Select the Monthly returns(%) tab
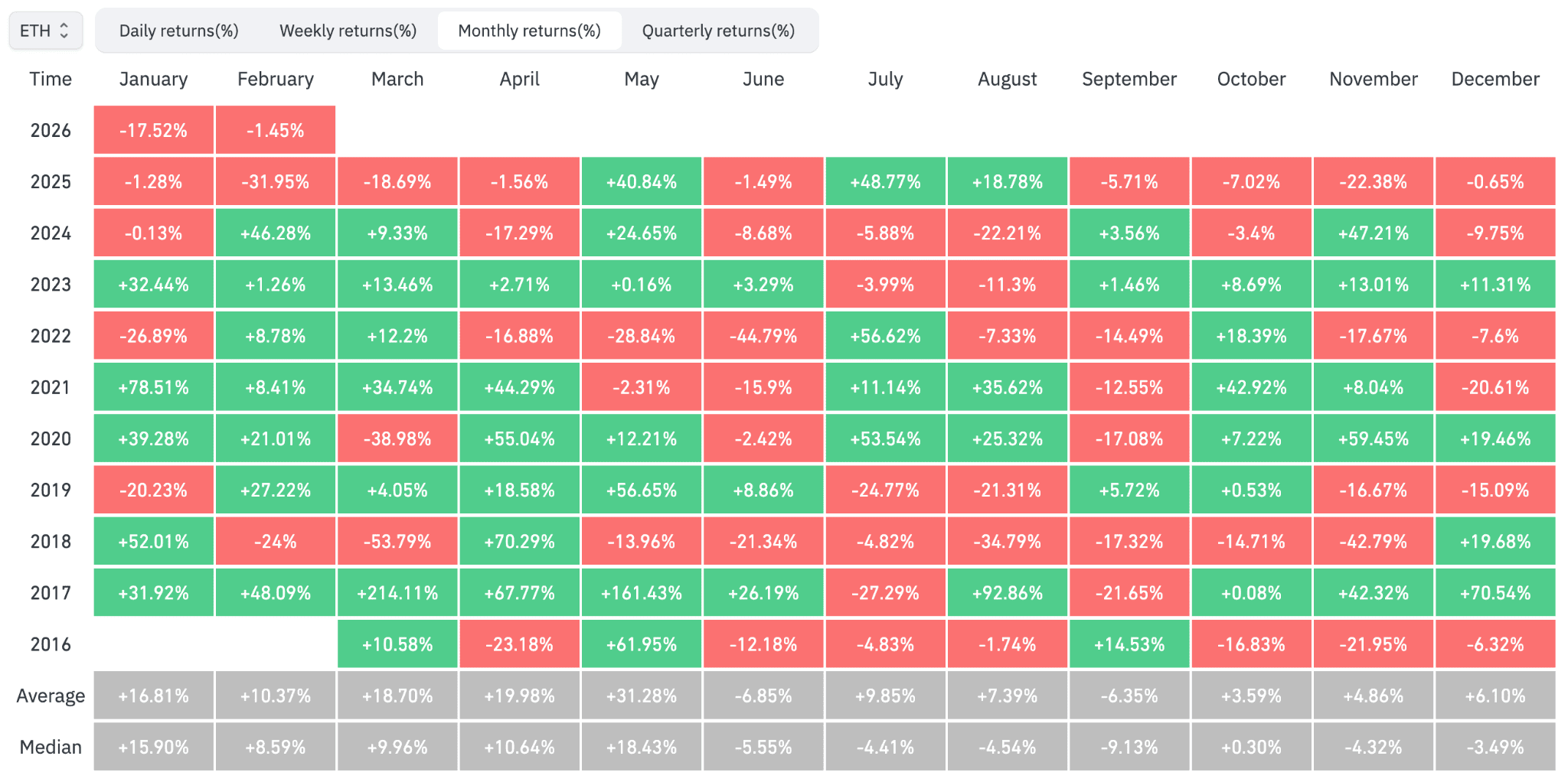1568x782 pixels. (529, 31)
